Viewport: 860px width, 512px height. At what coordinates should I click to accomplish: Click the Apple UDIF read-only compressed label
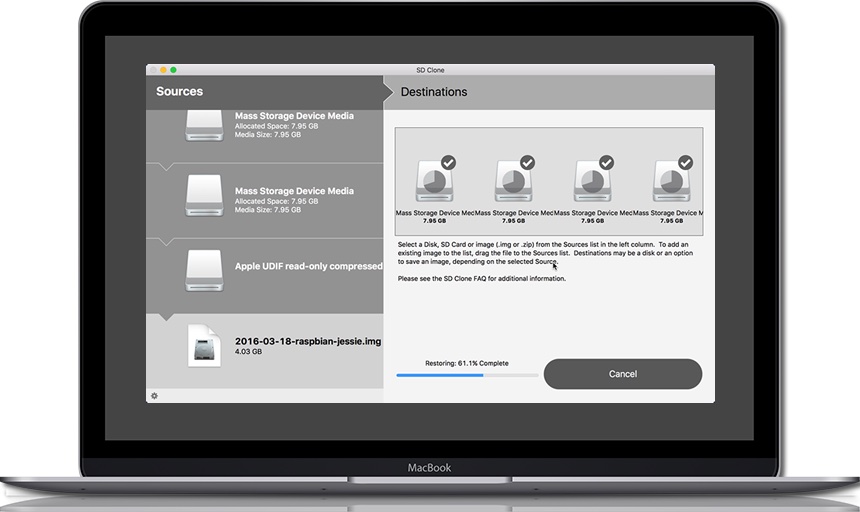[309, 266]
